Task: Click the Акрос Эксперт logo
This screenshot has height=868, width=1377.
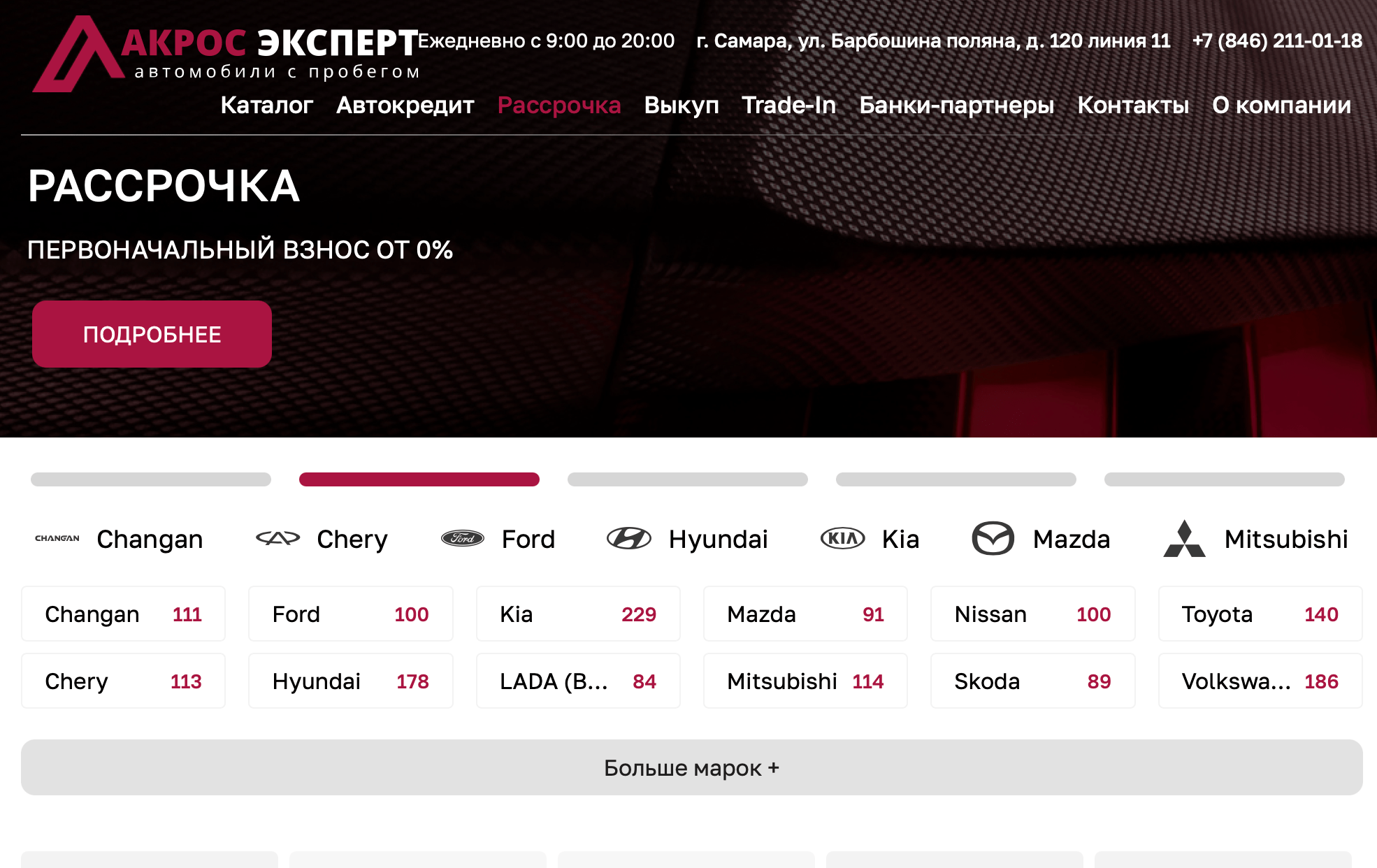Action: point(225,54)
